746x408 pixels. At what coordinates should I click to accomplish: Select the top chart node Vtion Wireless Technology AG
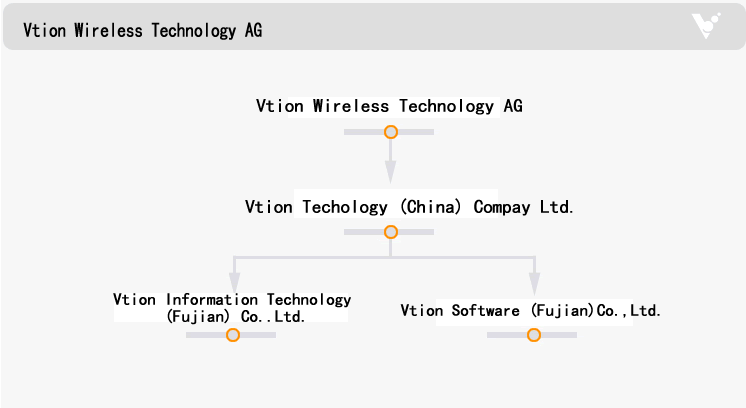coord(389,106)
